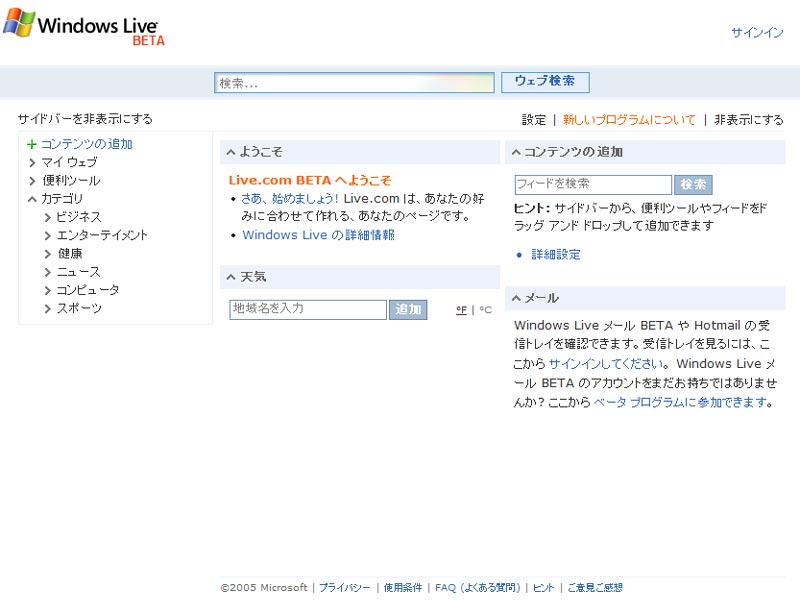Select スポーツ in the category list
The width and height of the screenshot is (800, 600).
(79, 309)
